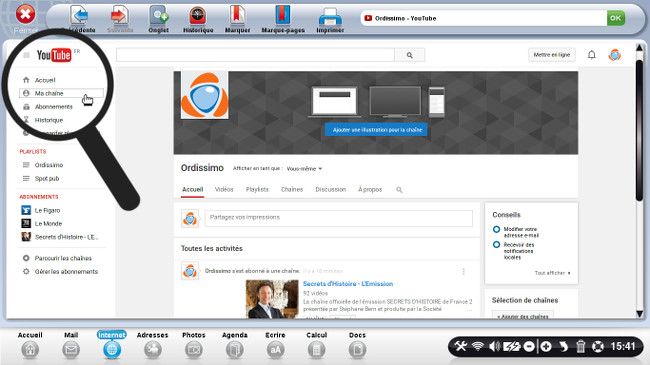The image size is (650, 365).
Task: Click the YouTube search magnifier button
Action: [x=410, y=55]
